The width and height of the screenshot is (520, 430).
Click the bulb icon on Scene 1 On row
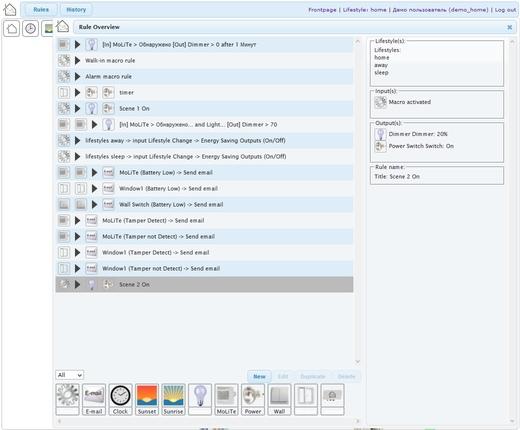(x=91, y=108)
